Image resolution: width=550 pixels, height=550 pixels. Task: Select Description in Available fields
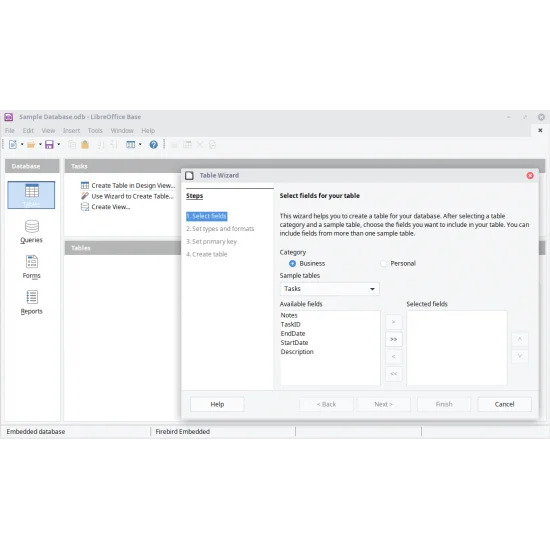pyautogui.click(x=330, y=352)
